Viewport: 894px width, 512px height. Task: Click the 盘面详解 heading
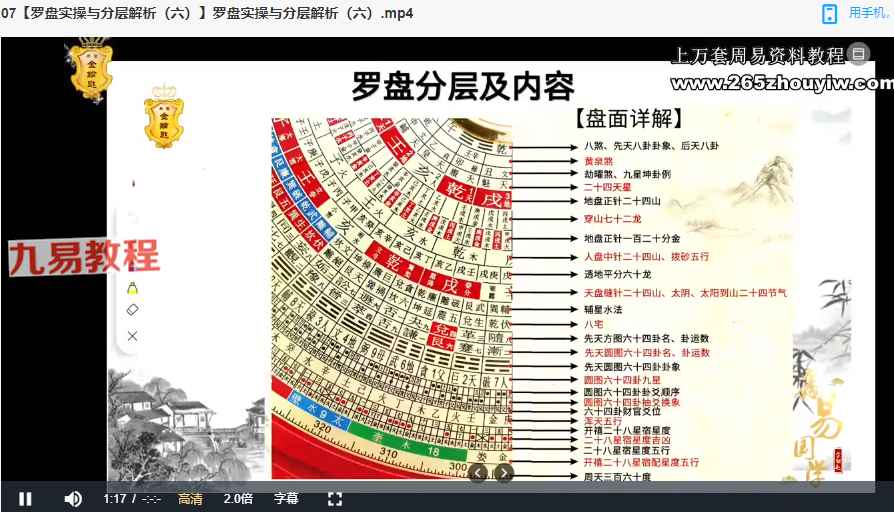[x=629, y=119]
